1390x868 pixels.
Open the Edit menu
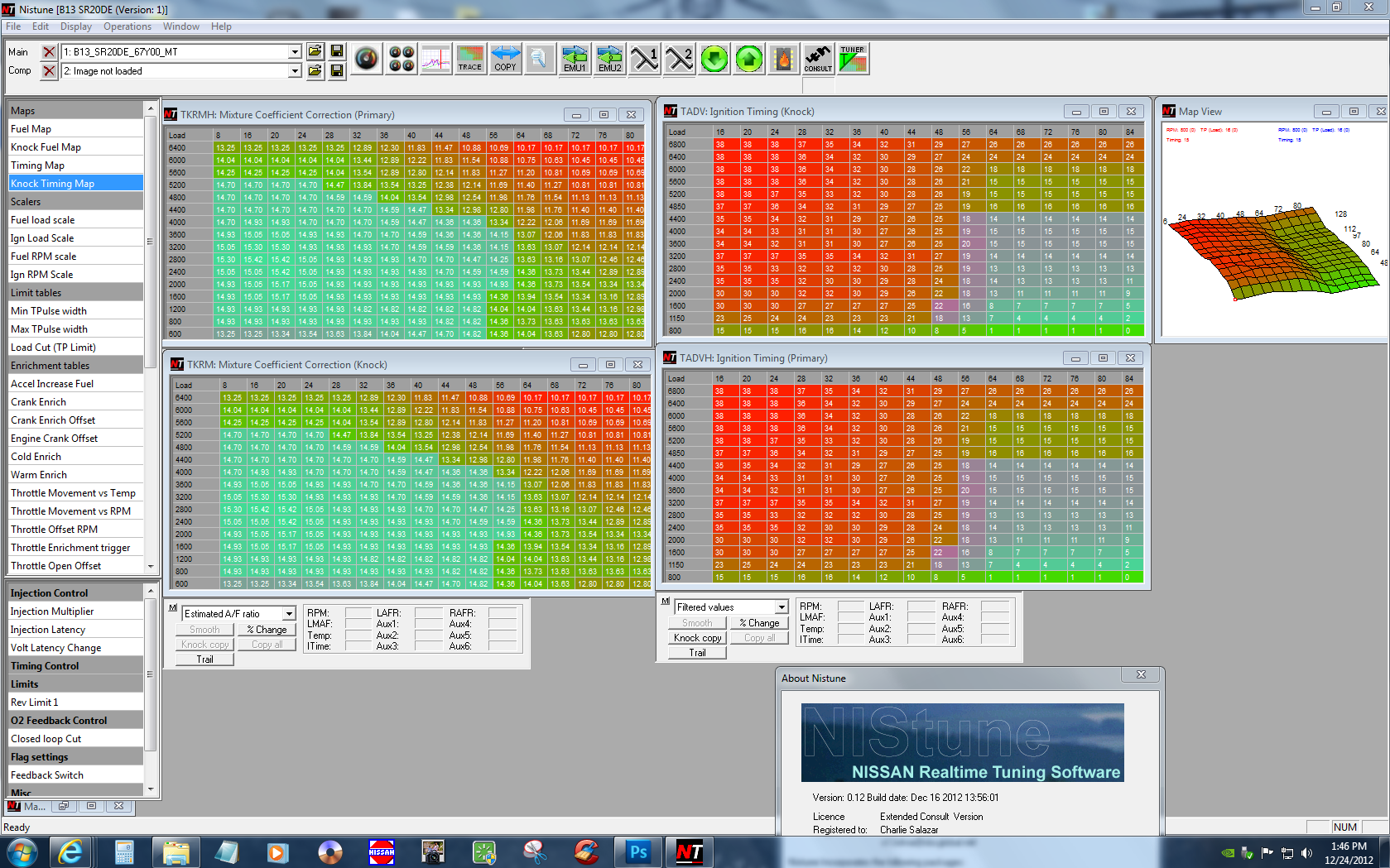41,26
